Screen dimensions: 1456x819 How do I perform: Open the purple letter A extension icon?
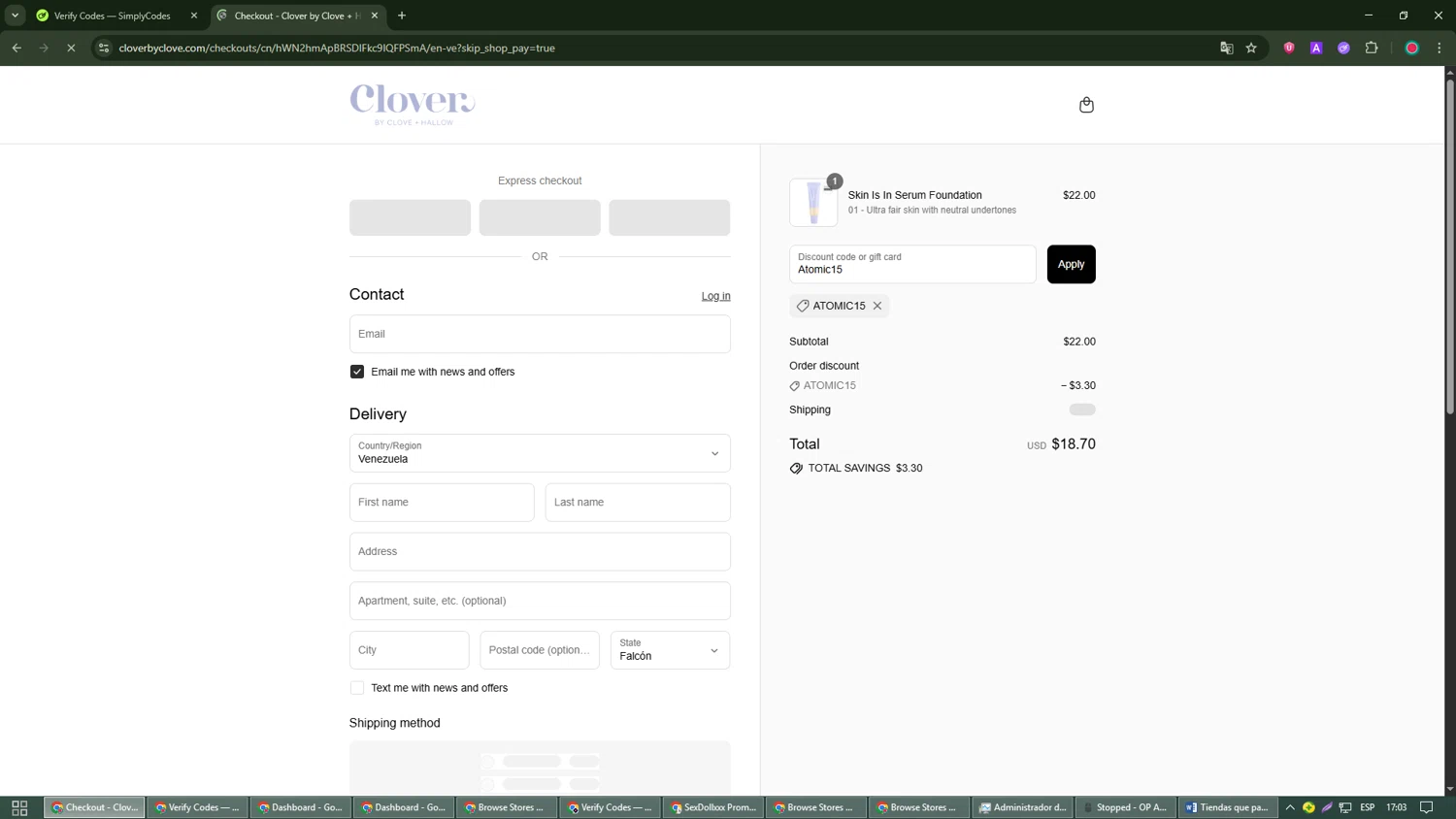click(x=1316, y=48)
